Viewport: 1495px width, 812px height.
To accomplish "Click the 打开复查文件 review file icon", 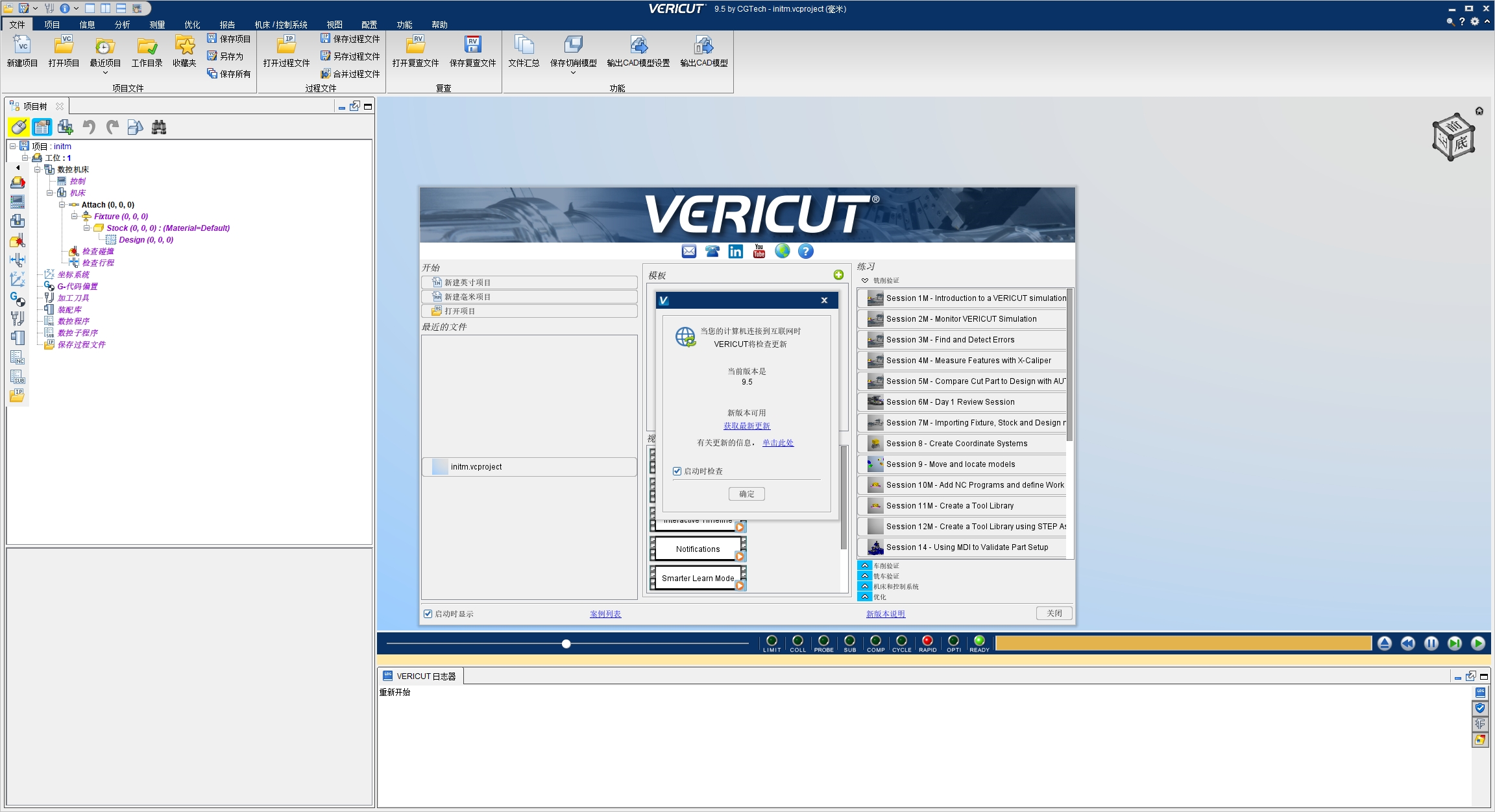I will pos(415,45).
